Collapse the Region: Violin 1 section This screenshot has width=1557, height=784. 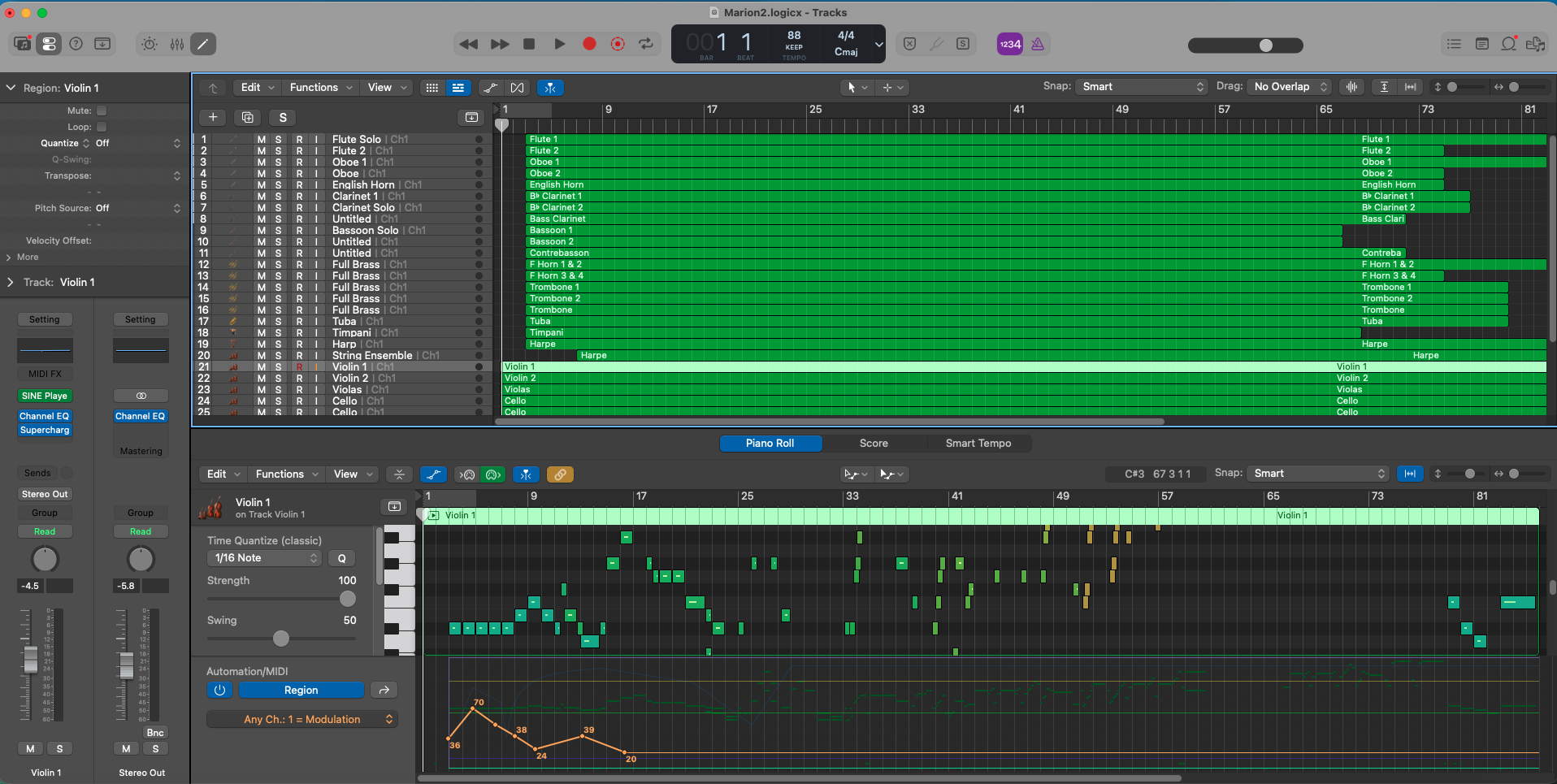coord(11,88)
